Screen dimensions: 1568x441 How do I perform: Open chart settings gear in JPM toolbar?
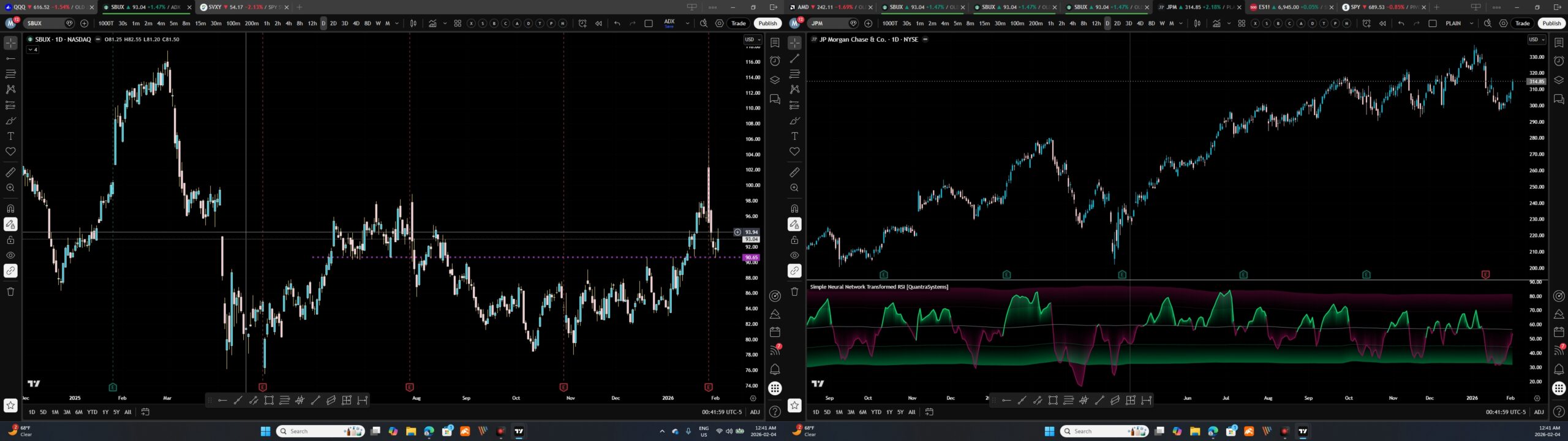point(1504,23)
